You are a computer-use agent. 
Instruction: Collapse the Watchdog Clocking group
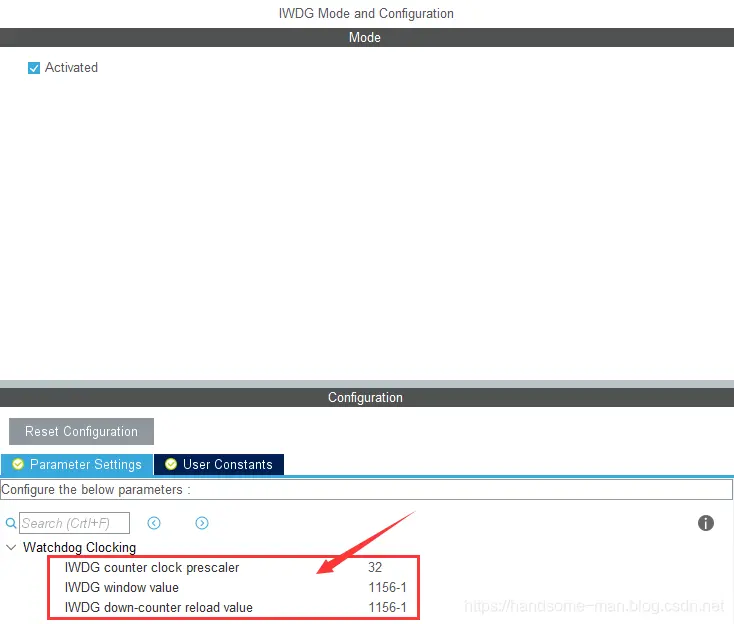tap(11, 547)
